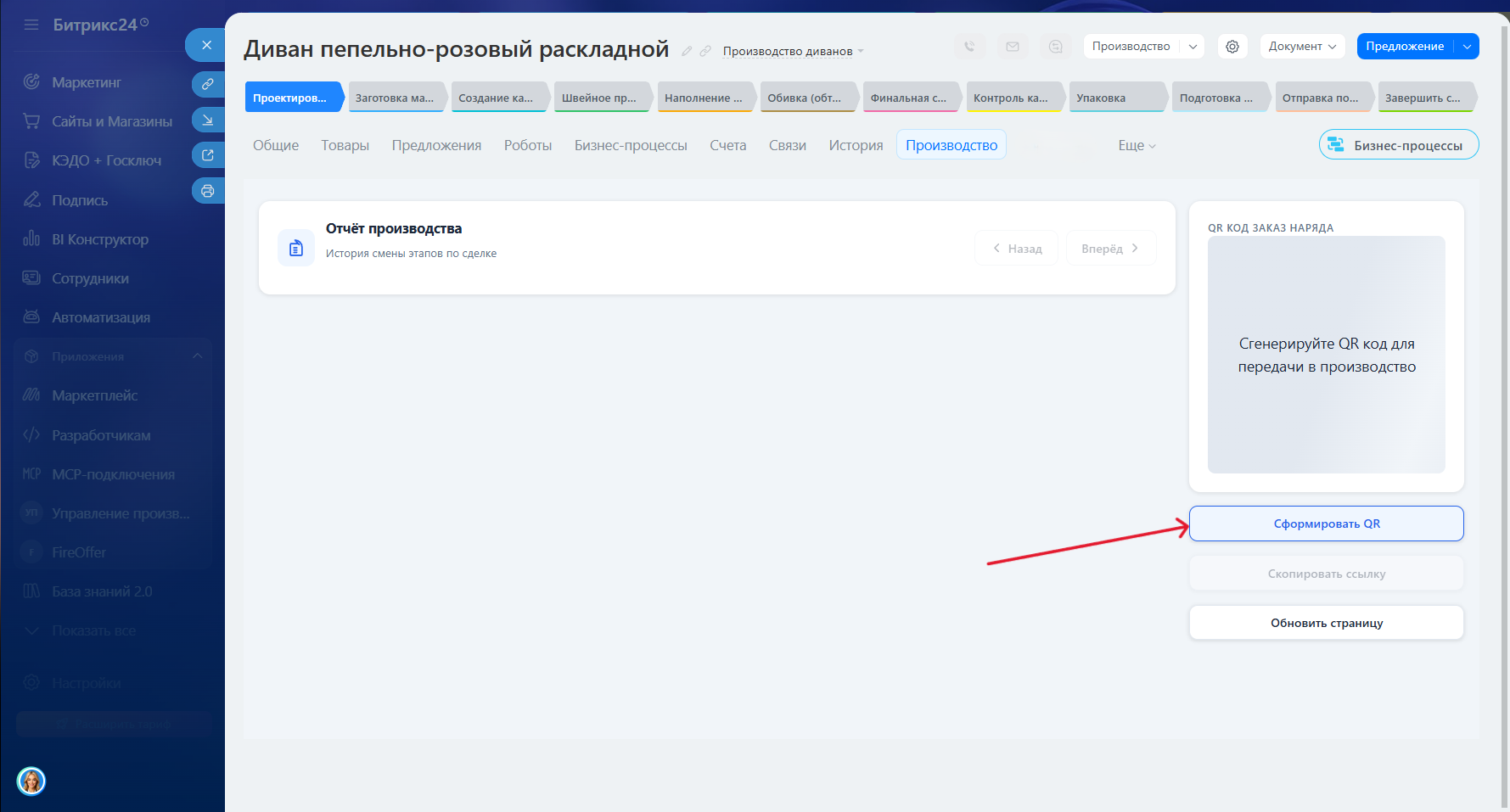
Task: Click link icon beside the deal title
Action: coord(705,51)
